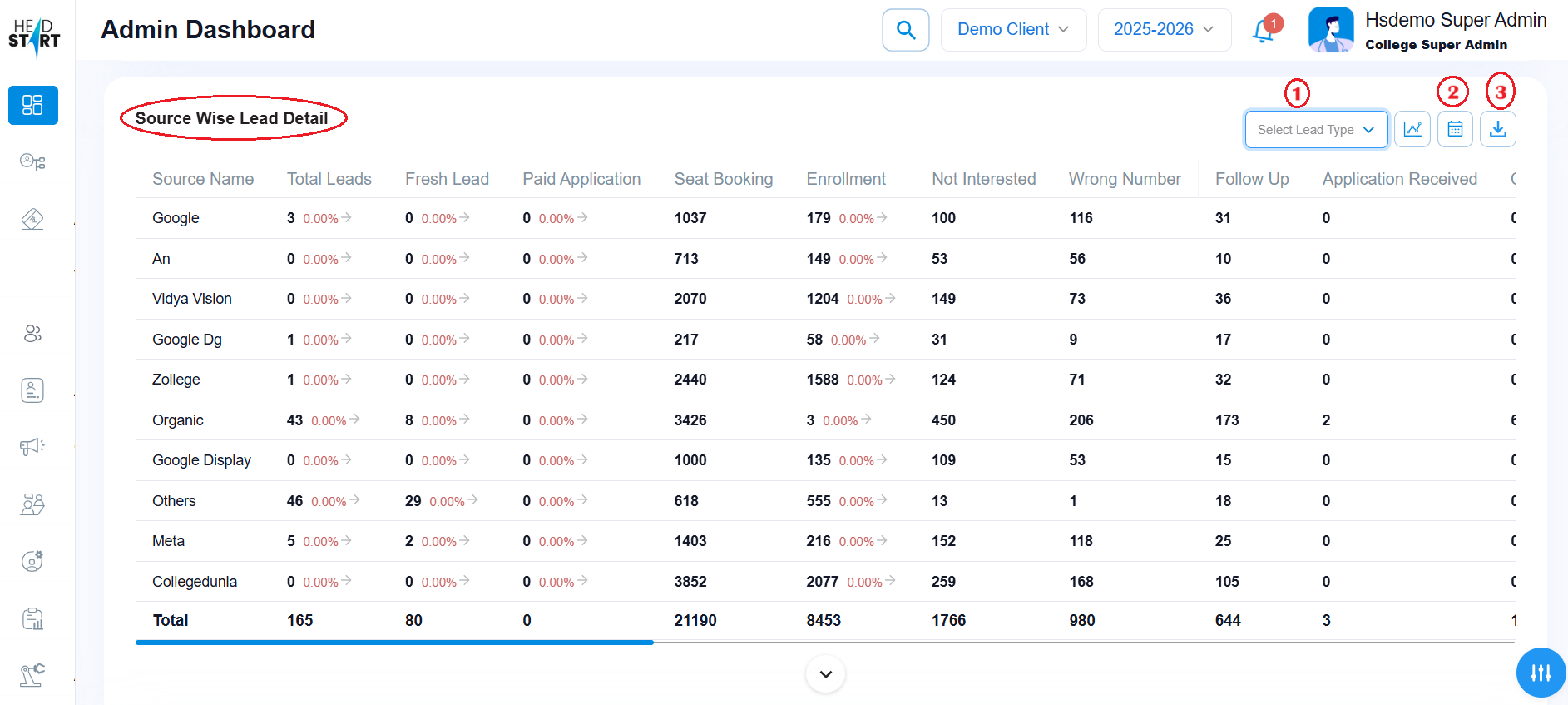Viewport: 1568px width, 705px height.
Task: Open the notification bell
Action: (1264, 31)
